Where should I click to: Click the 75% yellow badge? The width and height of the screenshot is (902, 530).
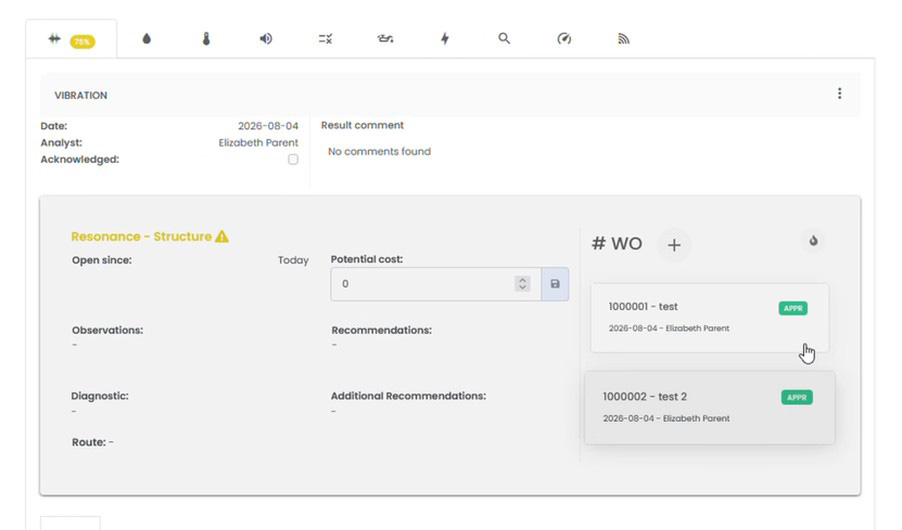point(82,41)
